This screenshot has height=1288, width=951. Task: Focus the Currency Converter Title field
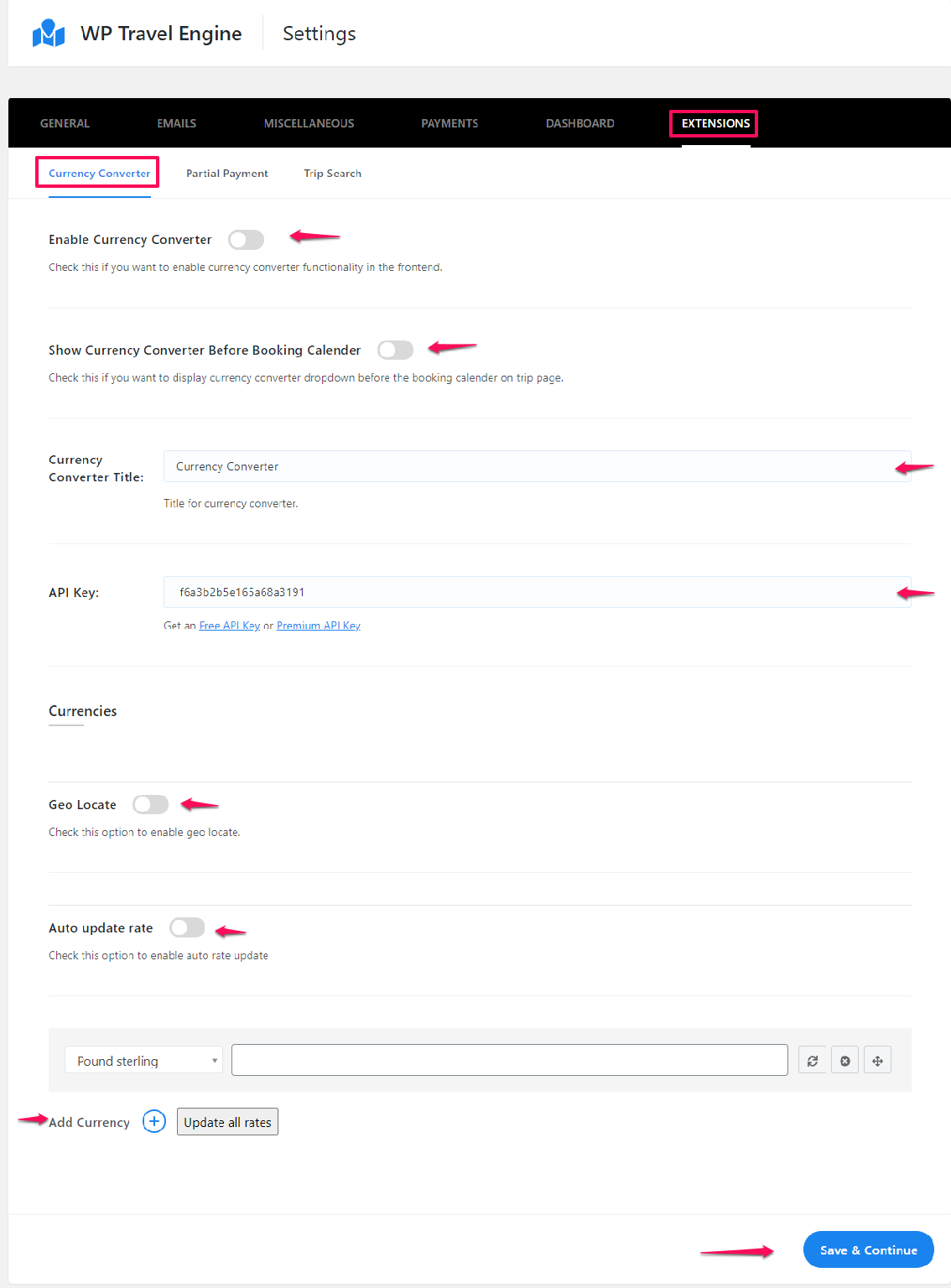pyautogui.click(x=537, y=466)
